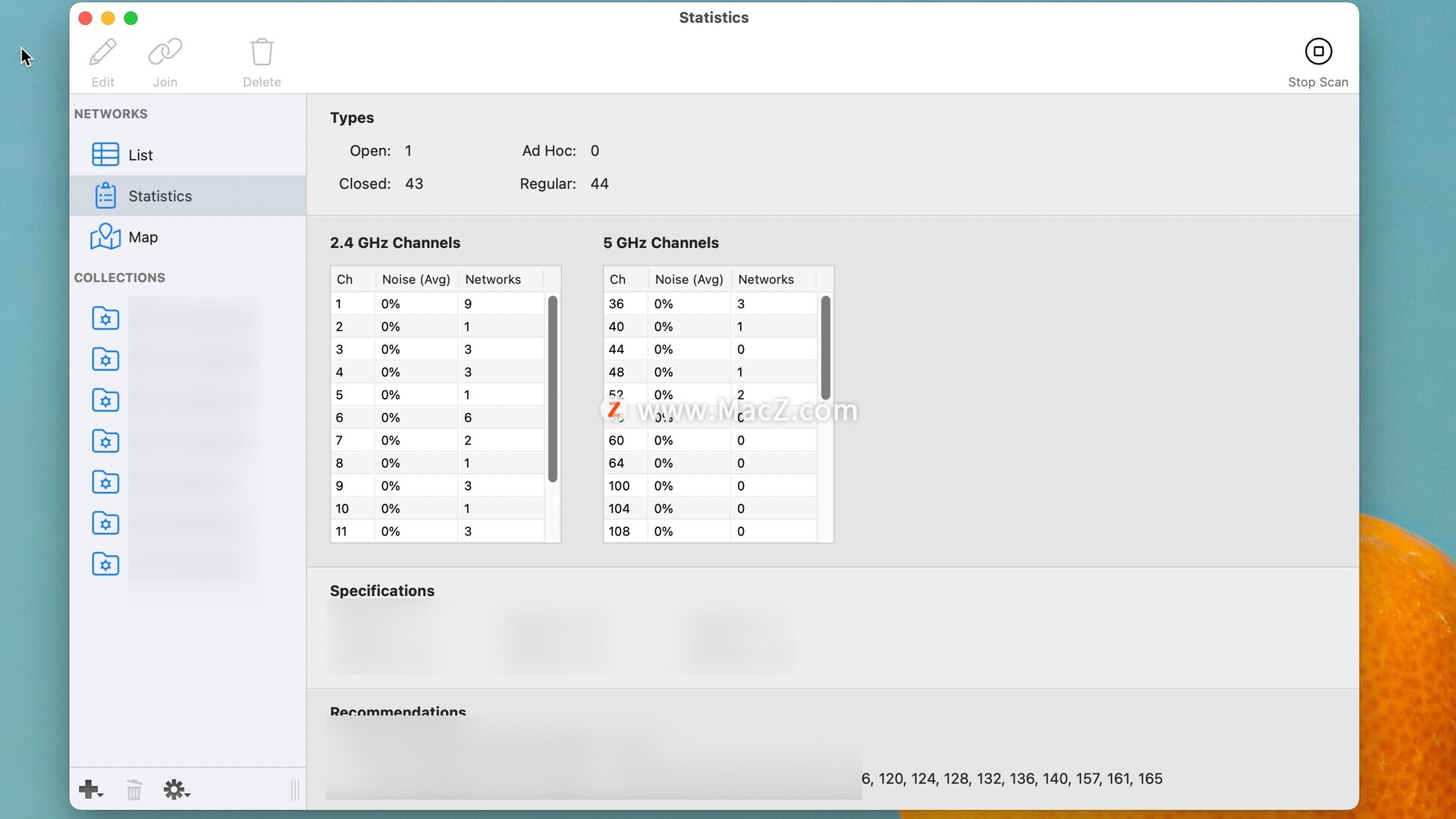The height and width of the screenshot is (819, 1456).
Task: Open the List view in sidebar
Action: coord(188,155)
